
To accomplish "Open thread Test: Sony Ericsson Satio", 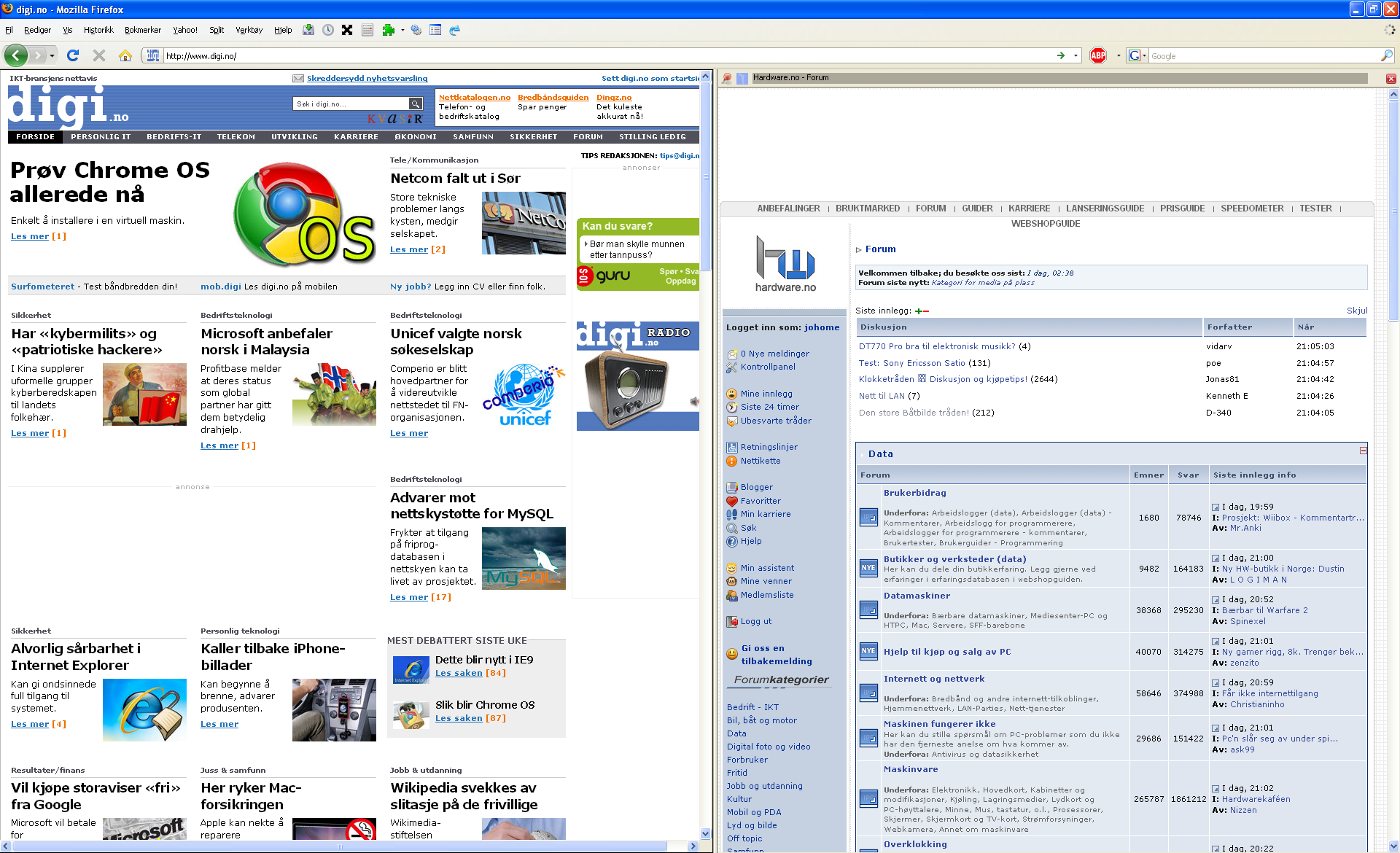I will (912, 363).
